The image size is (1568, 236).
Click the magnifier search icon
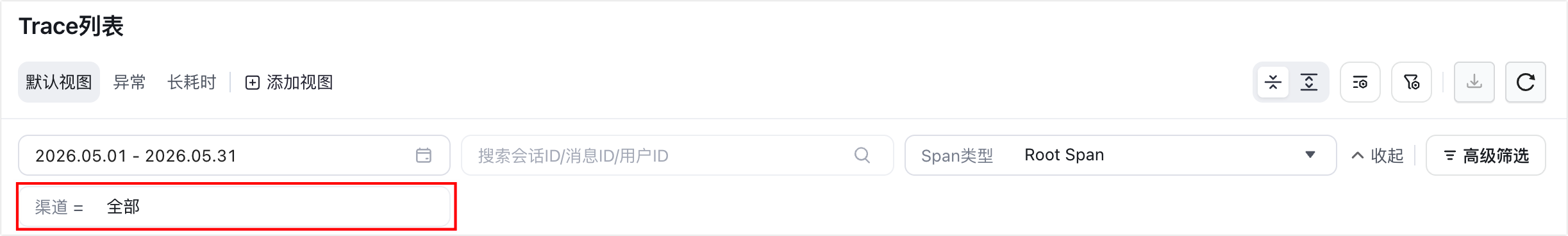(x=862, y=155)
